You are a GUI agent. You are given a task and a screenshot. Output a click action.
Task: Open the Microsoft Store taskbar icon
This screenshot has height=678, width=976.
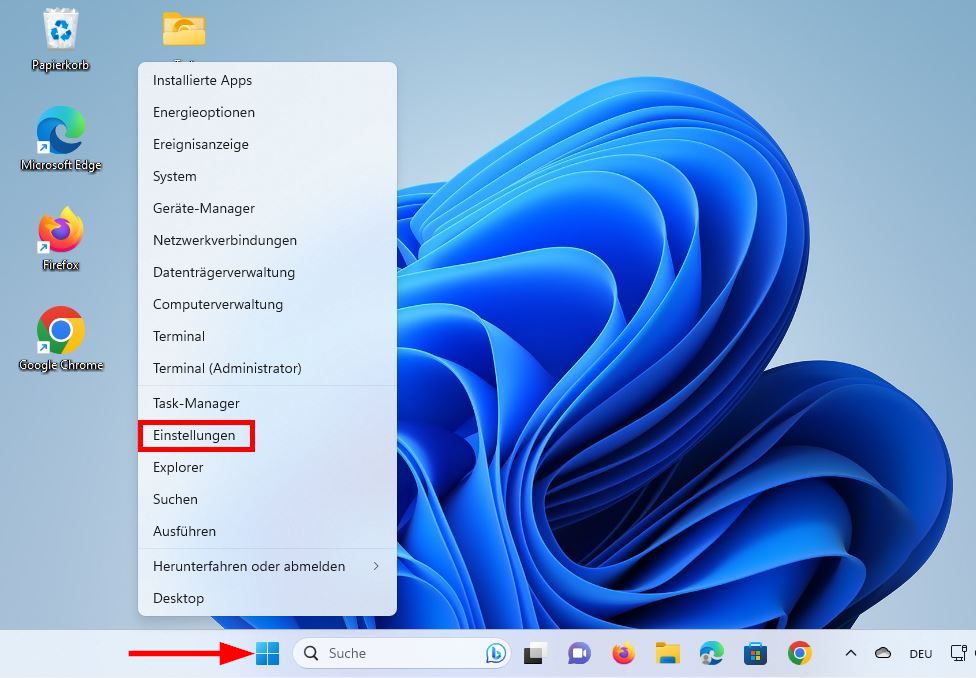[x=754, y=653]
